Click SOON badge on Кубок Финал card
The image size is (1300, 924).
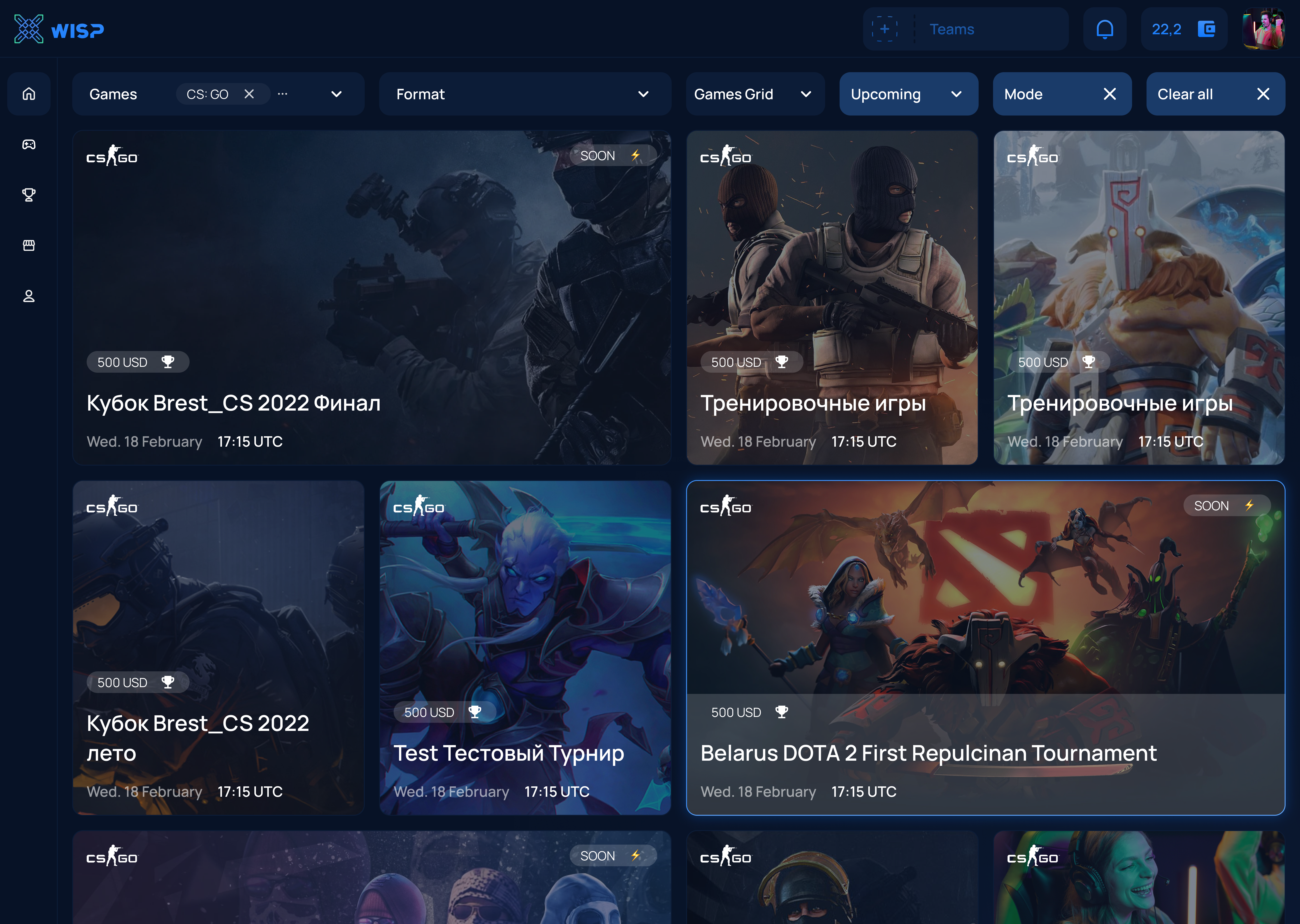click(x=614, y=155)
